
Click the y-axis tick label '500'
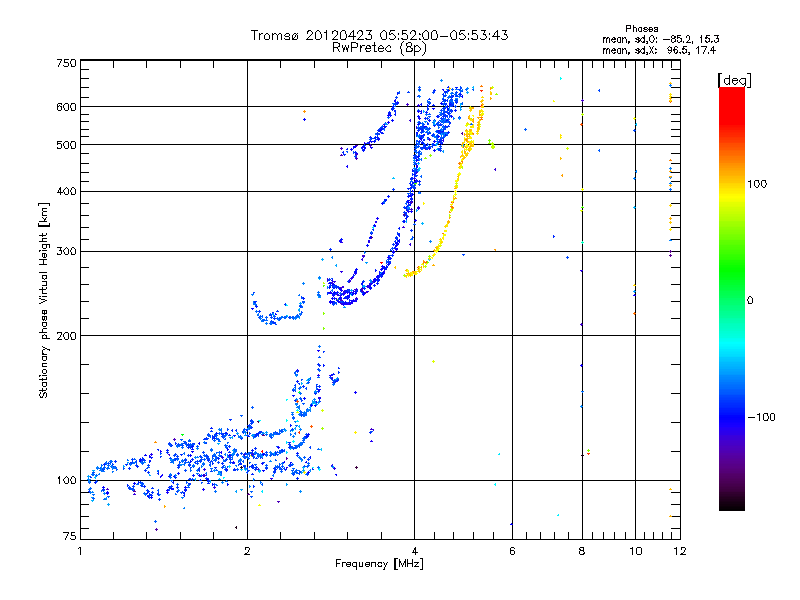pyautogui.click(x=66, y=145)
